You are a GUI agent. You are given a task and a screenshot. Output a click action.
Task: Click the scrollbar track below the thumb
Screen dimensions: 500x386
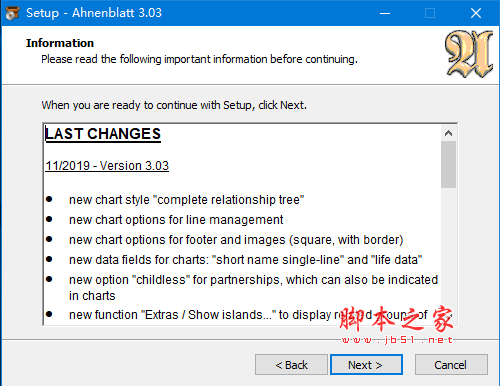(x=448, y=255)
